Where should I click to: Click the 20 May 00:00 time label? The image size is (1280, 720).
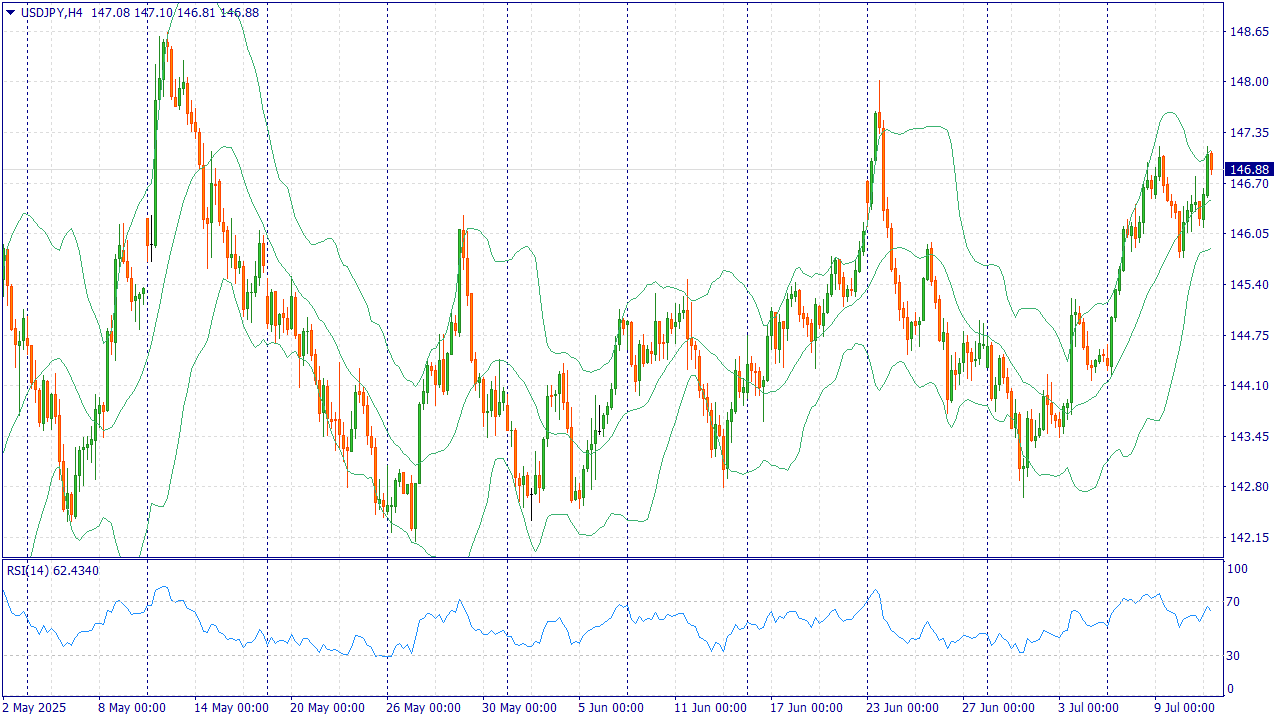(x=326, y=708)
